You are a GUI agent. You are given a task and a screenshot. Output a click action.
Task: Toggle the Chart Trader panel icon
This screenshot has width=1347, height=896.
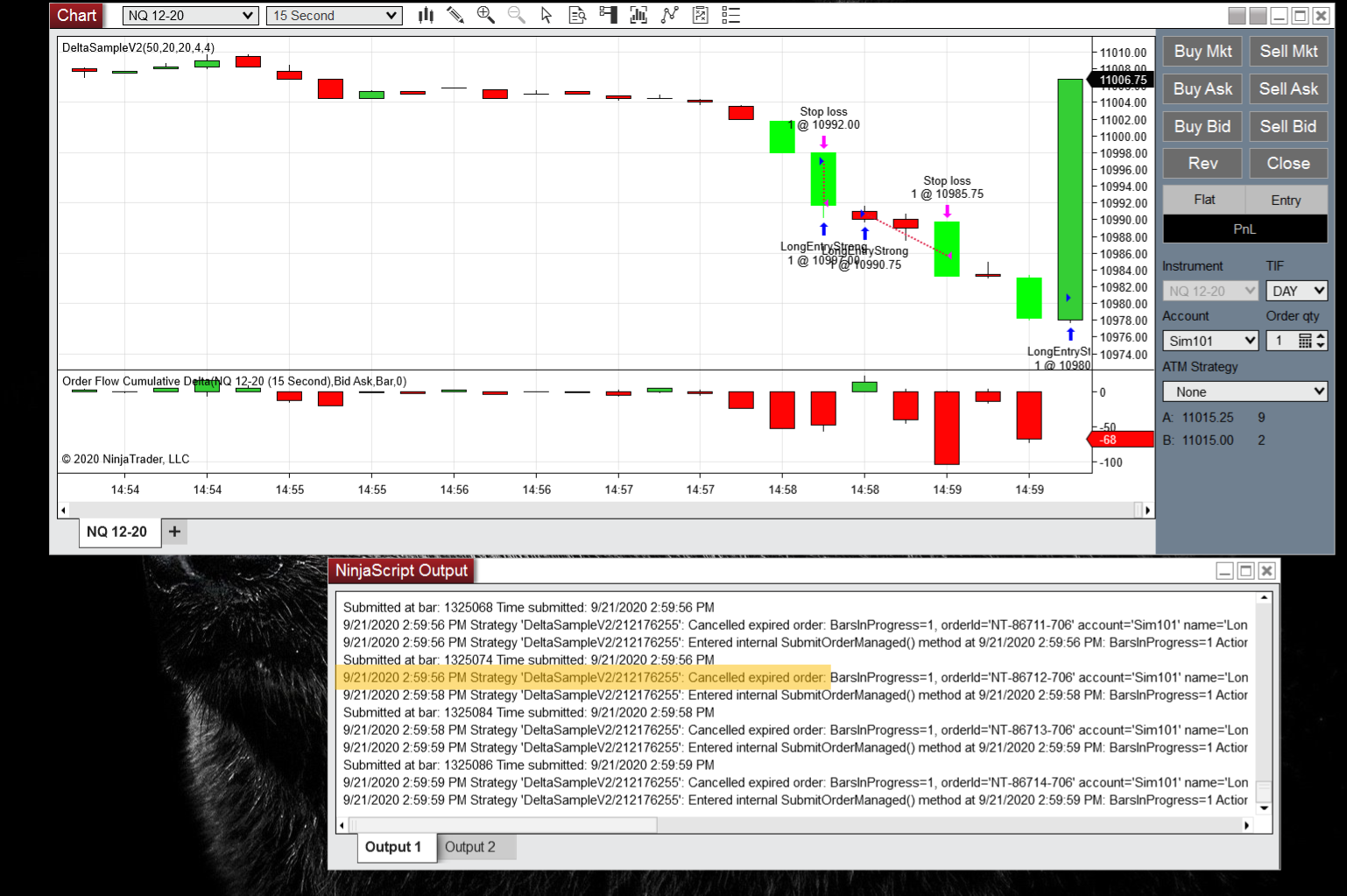pos(608,15)
